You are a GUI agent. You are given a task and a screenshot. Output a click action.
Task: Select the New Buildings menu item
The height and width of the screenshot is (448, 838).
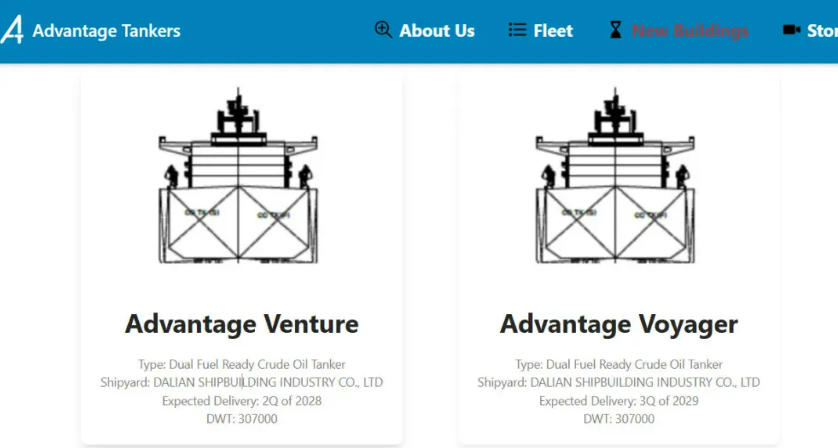click(689, 31)
